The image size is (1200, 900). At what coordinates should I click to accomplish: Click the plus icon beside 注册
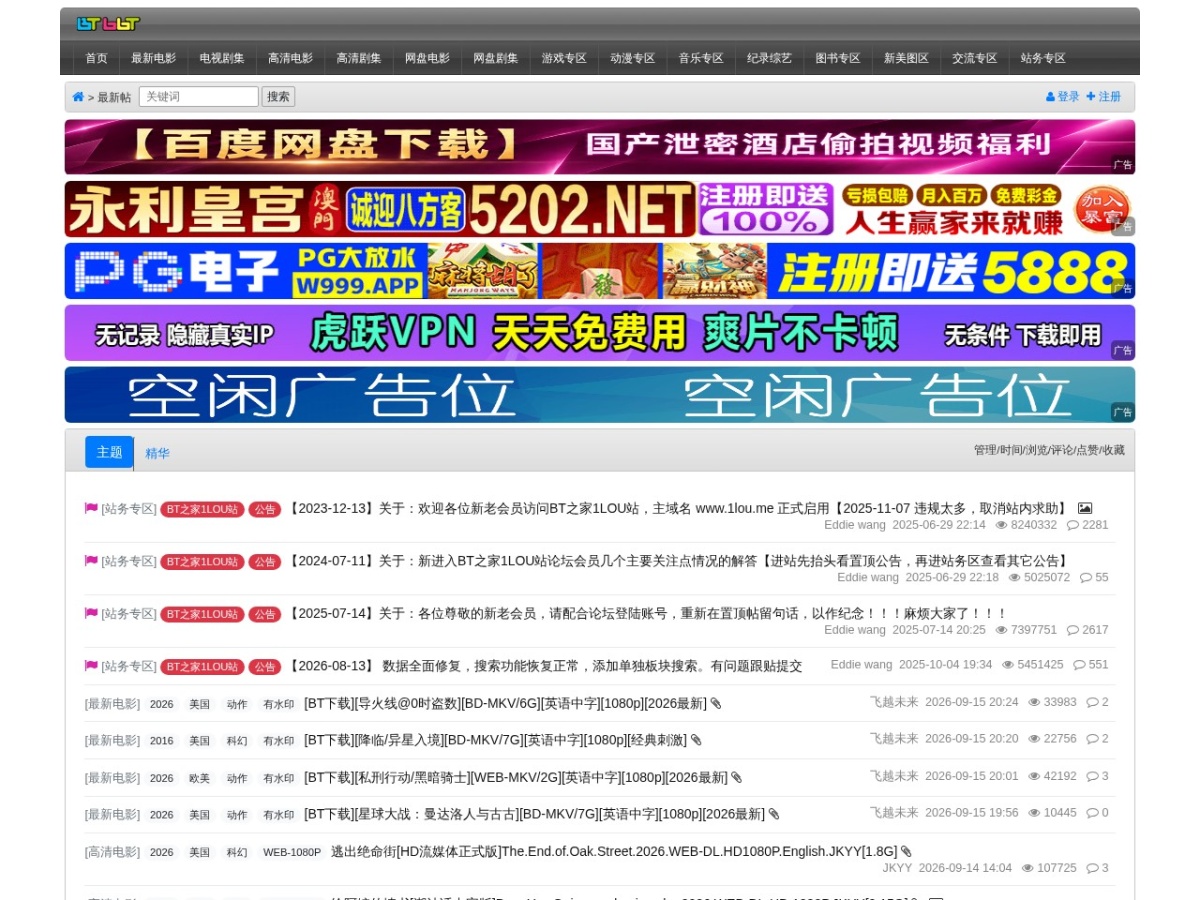click(x=1091, y=97)
